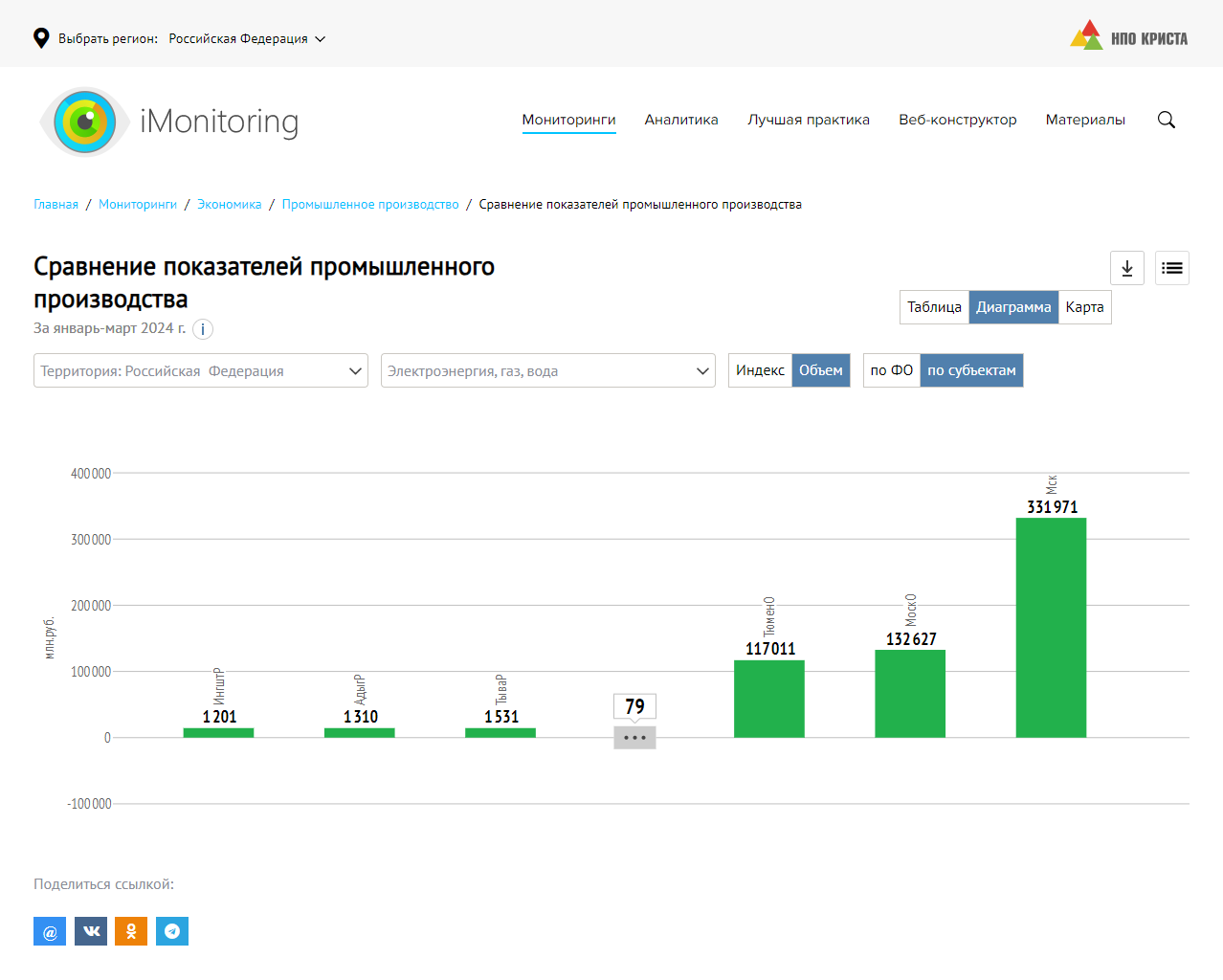This screenshot has width=1223, height=980.
Task: Share link on VK
Action: click(91, 931)
